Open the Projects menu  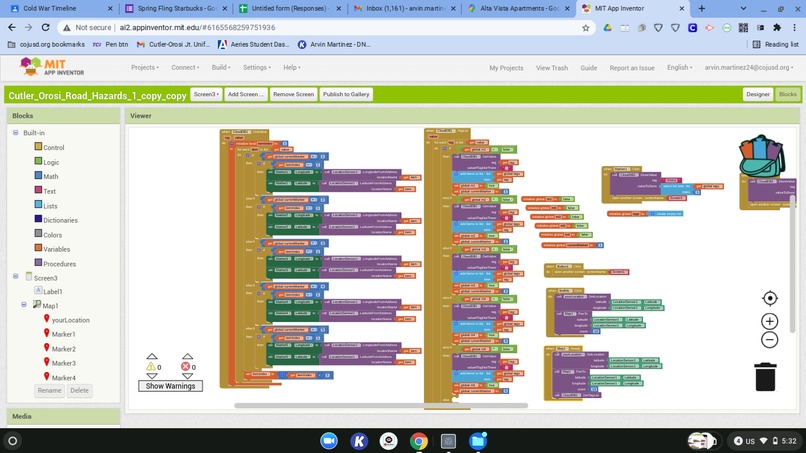pos(144,67)
